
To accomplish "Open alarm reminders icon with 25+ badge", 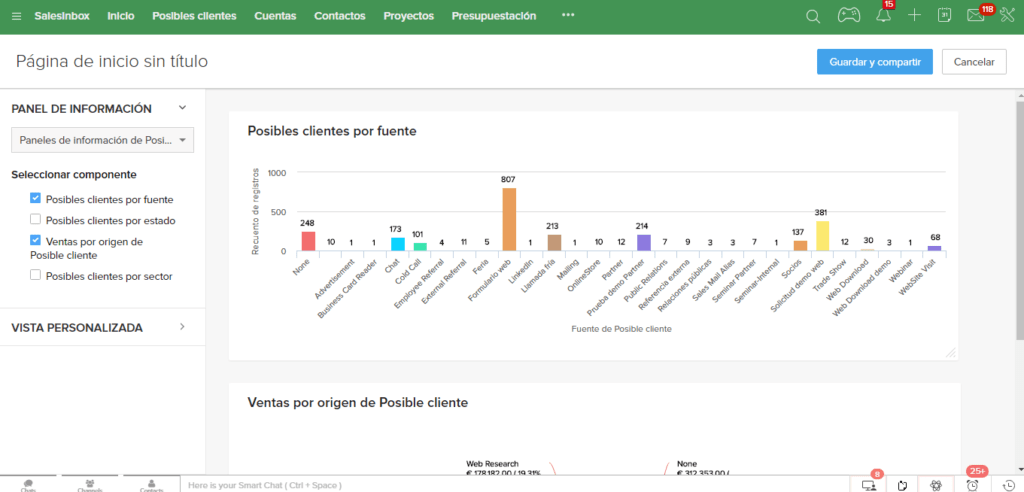I will [x=973, y=484].
